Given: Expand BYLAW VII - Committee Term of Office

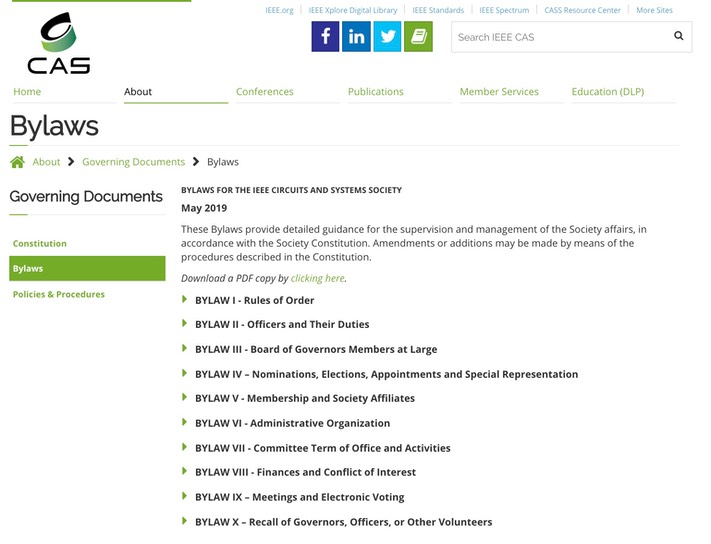Looking at the screenshot, I should click(x=323, y=448).
